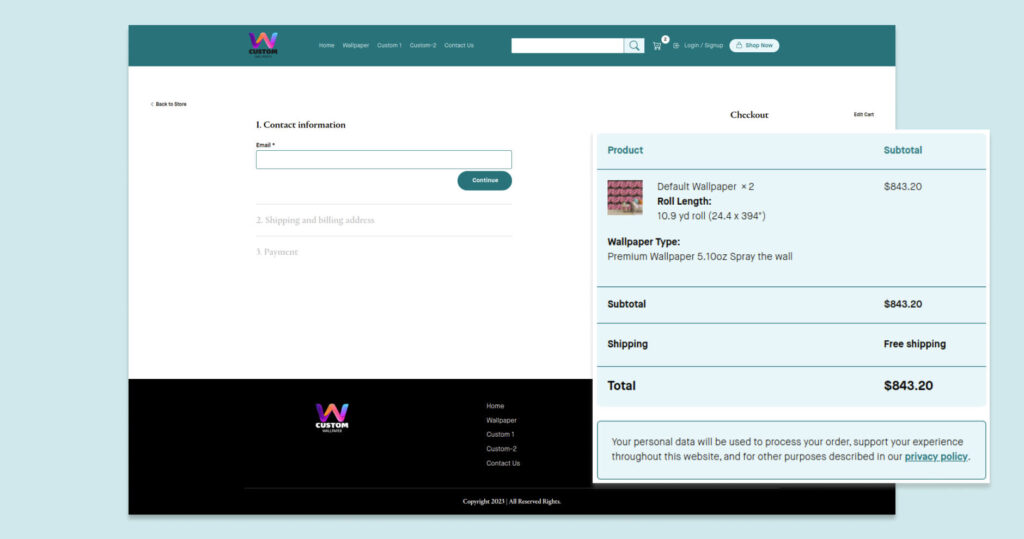This screenshot has height=539, width=1024.
Task: Open the privacy policy link
Action: [936, 457]
